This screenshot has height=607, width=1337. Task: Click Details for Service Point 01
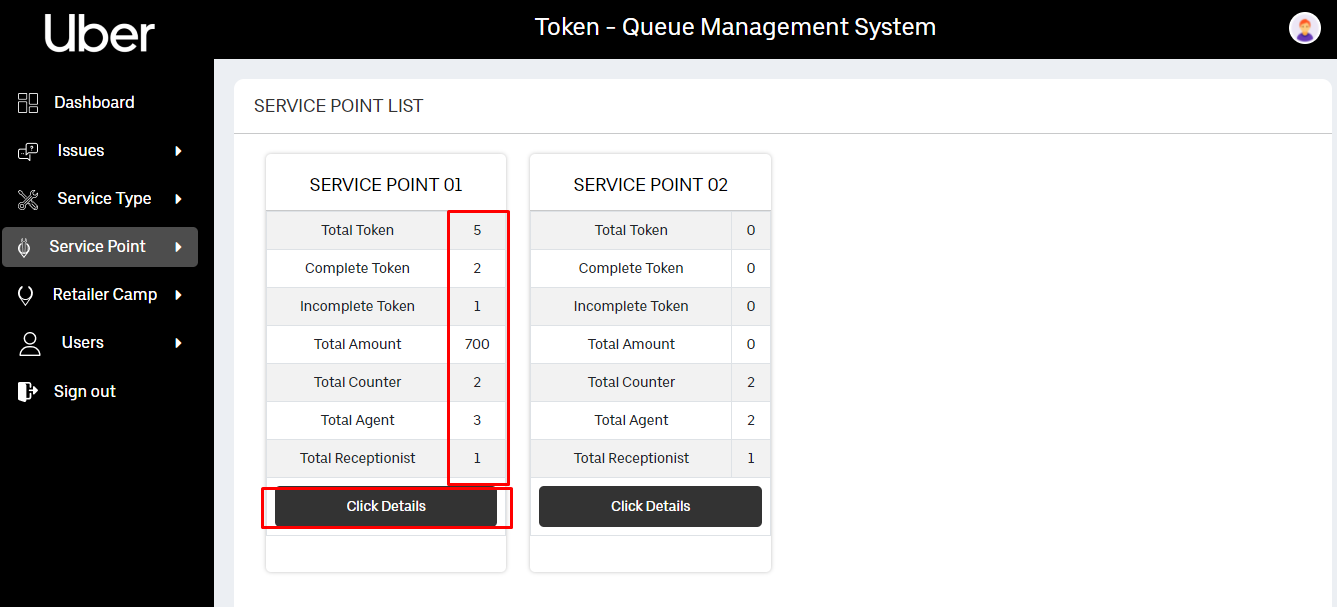(386, 506)
